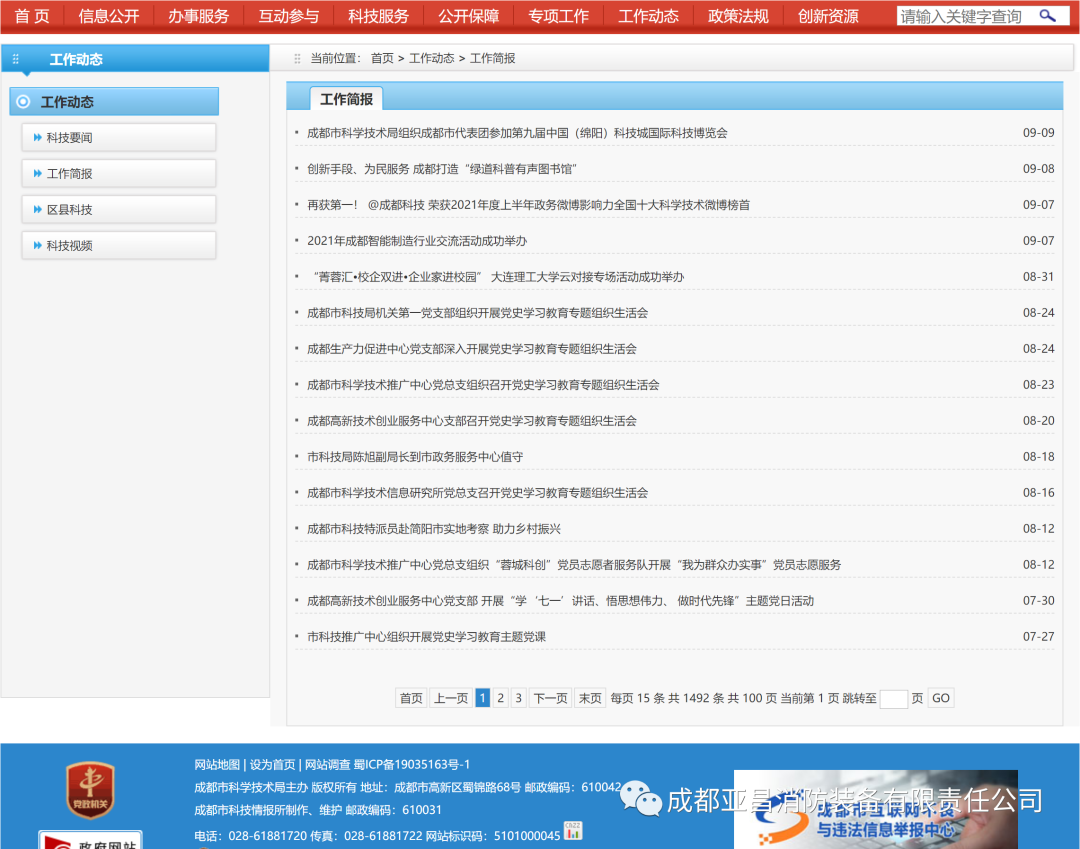
Task: Select the 工作简报 tab heading
Action: (346, 99)
